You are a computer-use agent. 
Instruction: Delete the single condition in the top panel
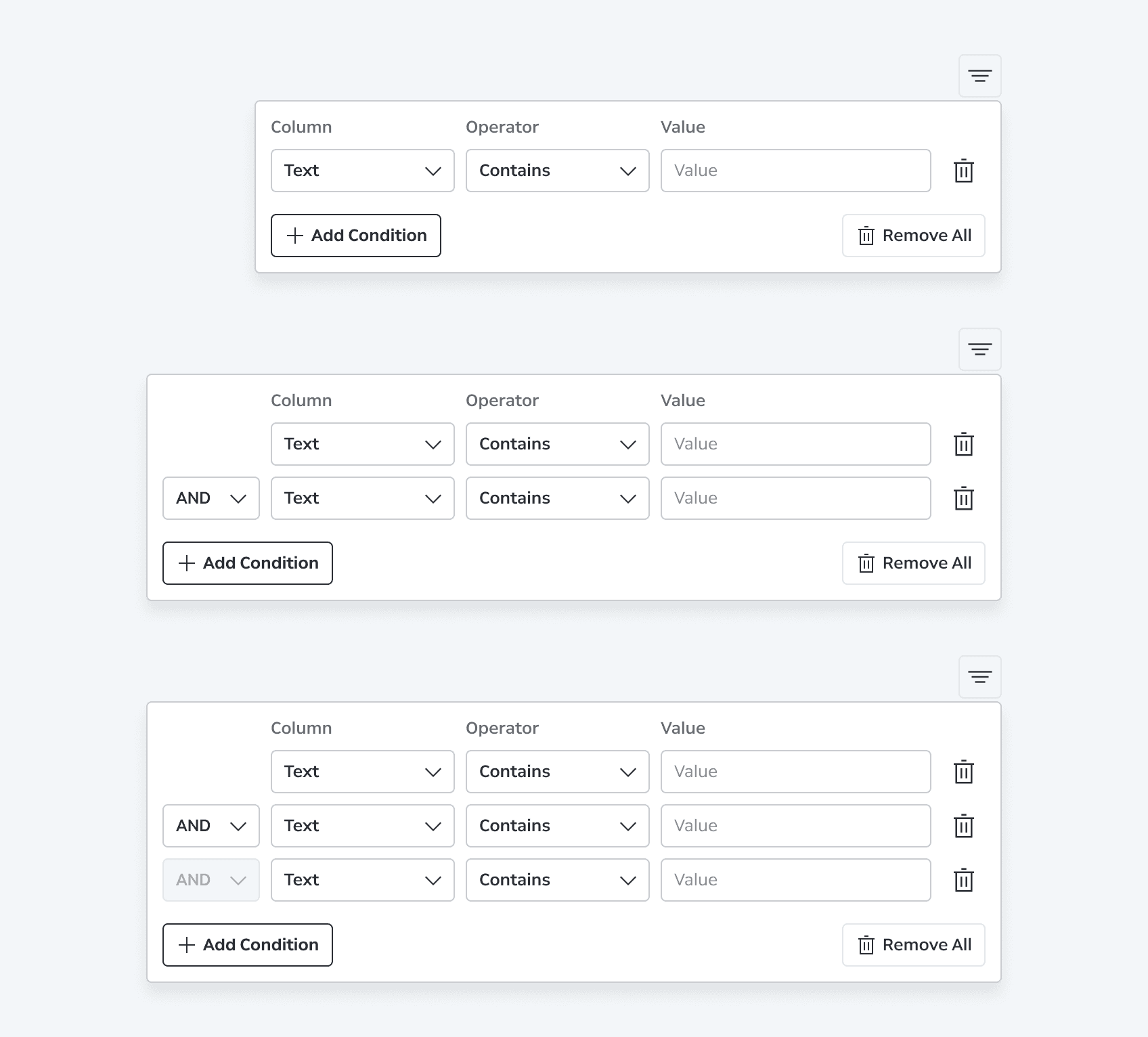pos(963,171)
